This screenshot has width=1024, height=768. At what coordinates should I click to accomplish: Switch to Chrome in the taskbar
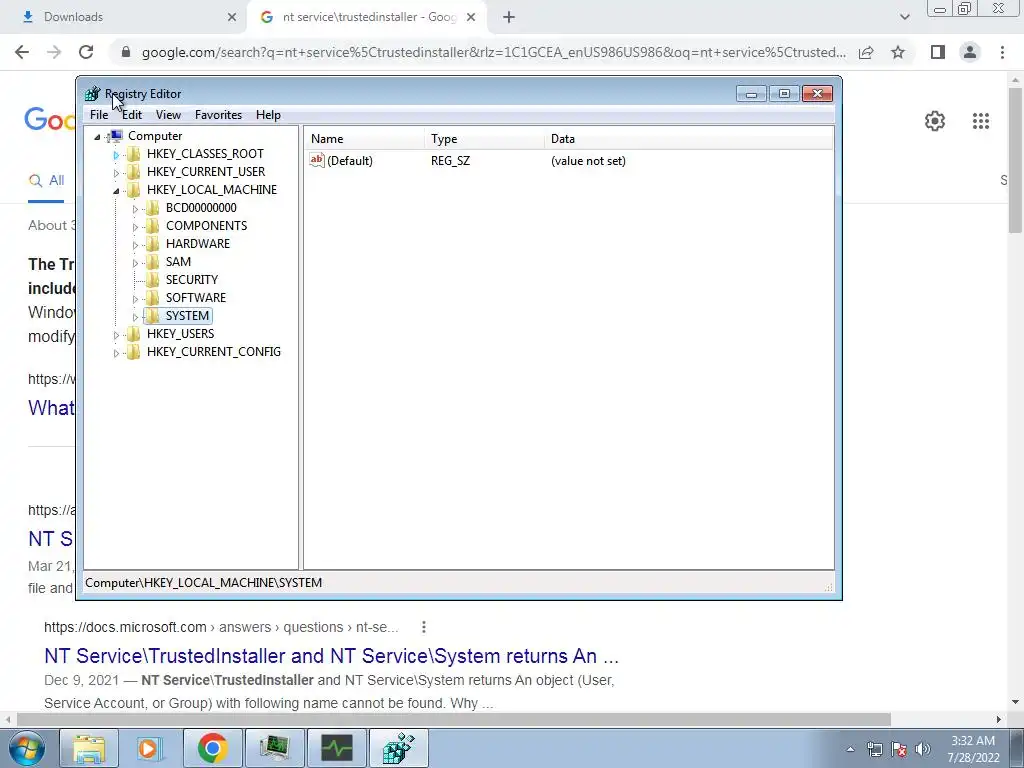pos(212,748)
